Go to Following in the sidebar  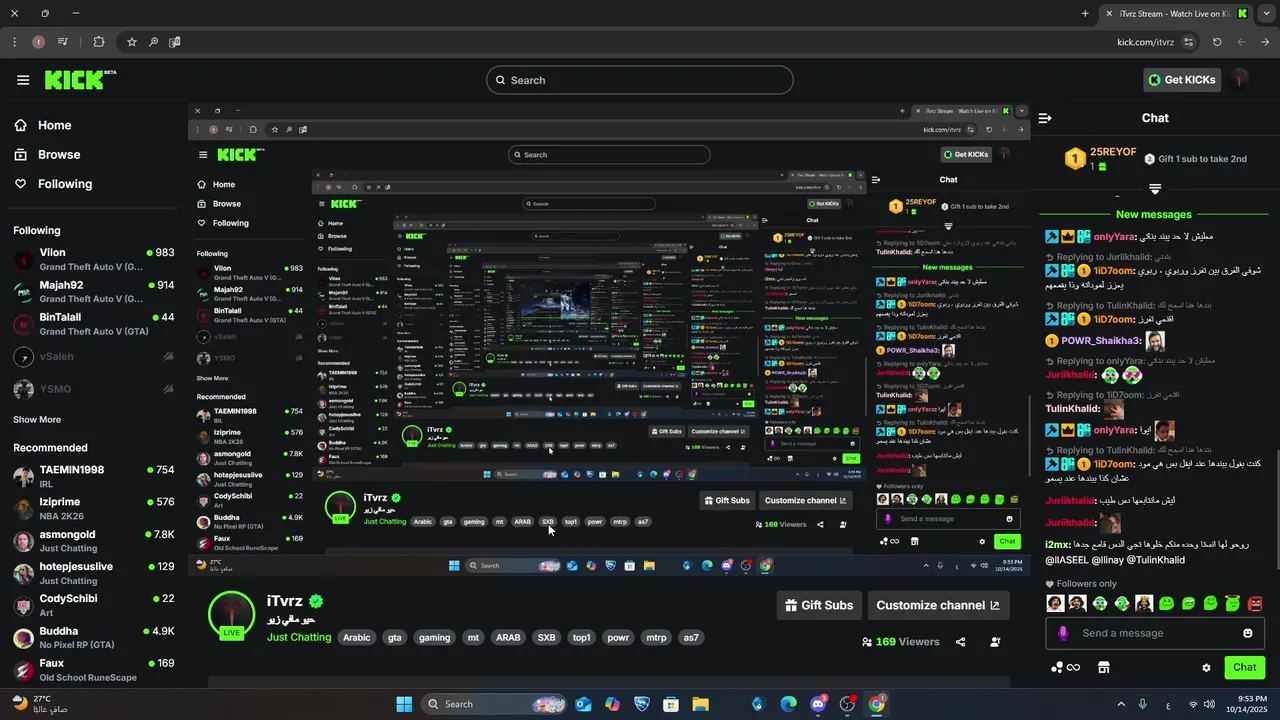pyautogui.click(x=53, y=184)
